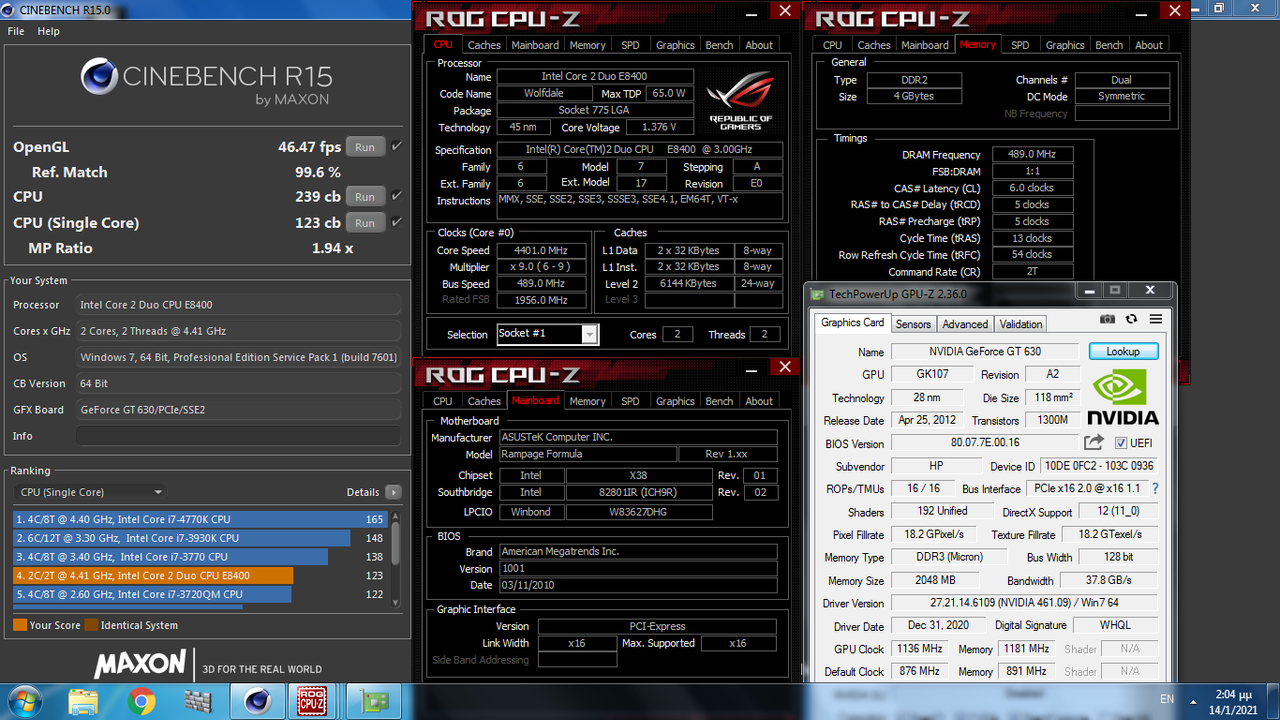
Task: Open File Explorer from the taskbar
Action: (x=84, y=701)
